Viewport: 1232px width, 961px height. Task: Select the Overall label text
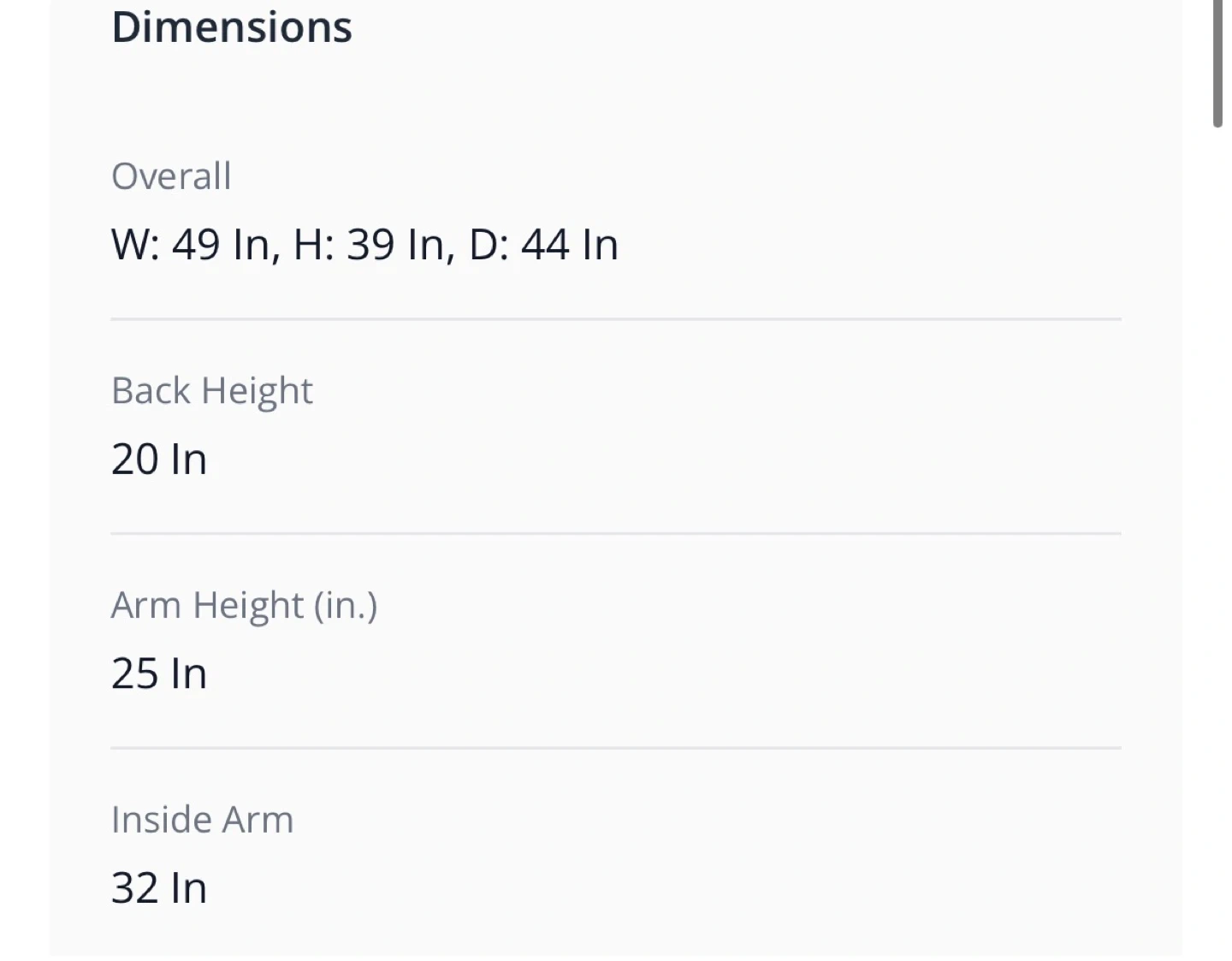[x=171, y=176]
